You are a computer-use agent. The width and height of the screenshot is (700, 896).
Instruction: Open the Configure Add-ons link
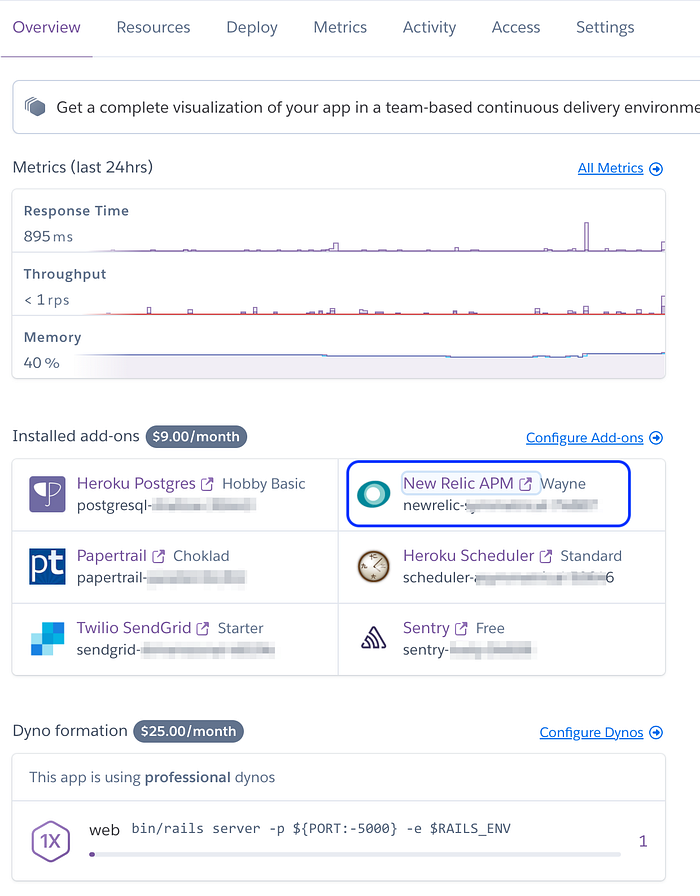pyautogui.click(x=585, y=438)
